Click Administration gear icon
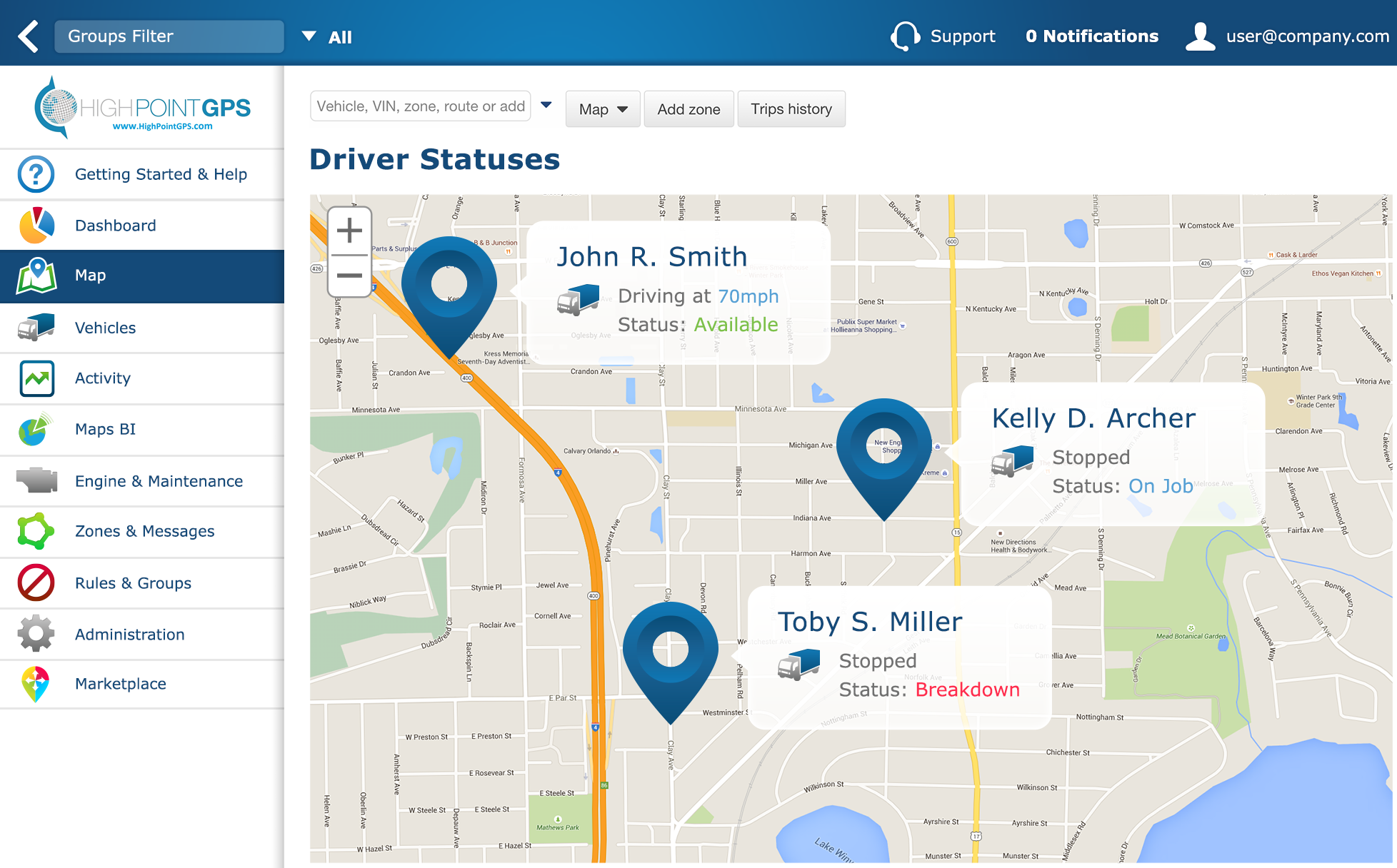1397x868 pixels. 36,634
